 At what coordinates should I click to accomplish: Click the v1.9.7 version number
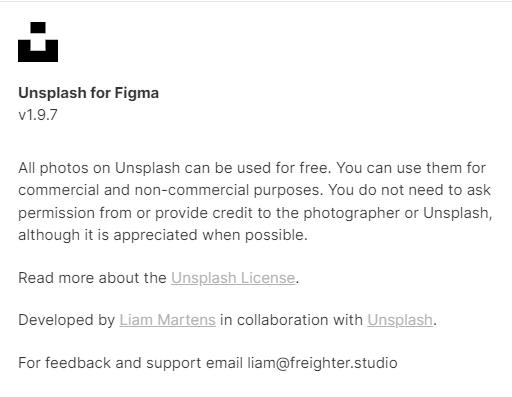click(x=38, y=115)
